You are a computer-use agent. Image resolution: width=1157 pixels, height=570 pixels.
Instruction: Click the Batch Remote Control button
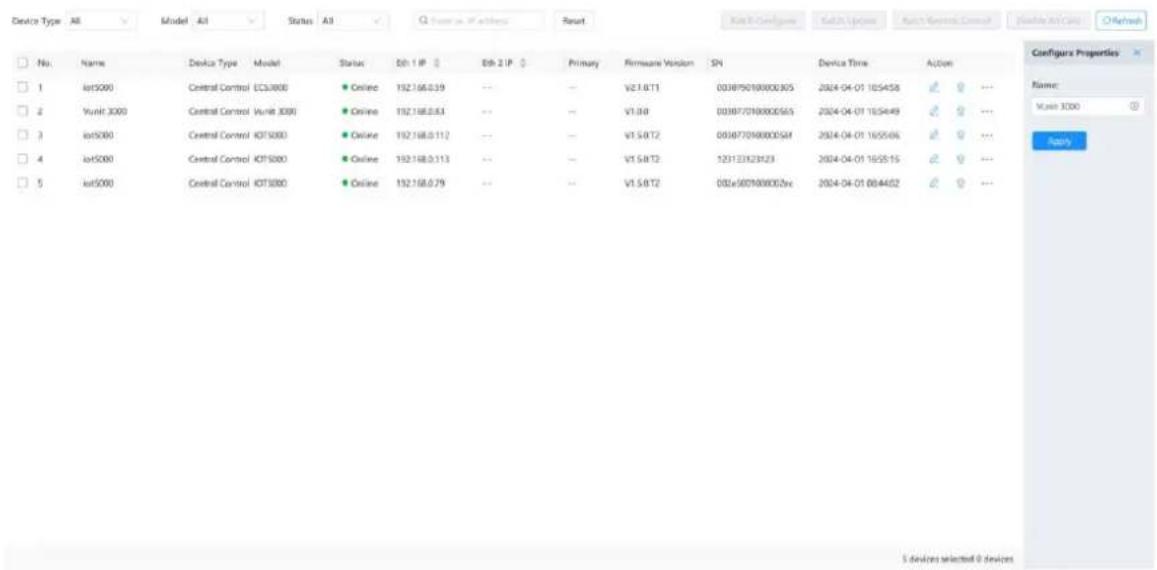click(x=947, y=21)
